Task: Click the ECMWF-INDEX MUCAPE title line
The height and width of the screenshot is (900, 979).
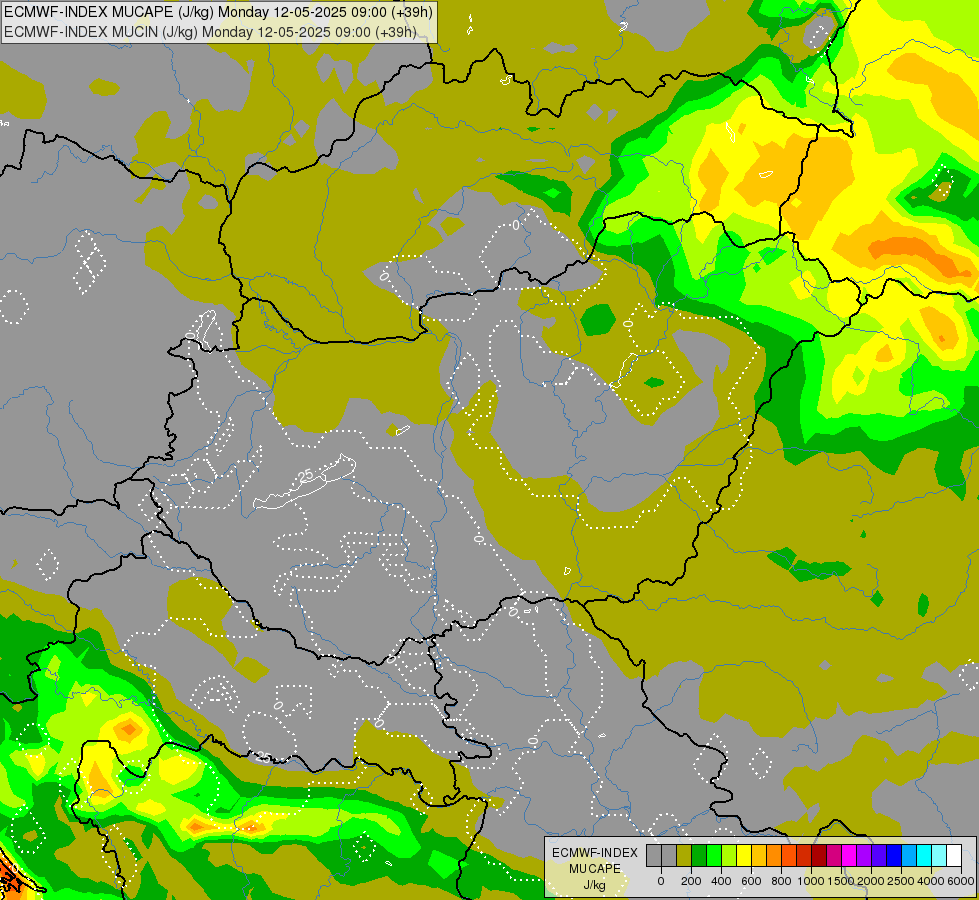Action: [217, 12]
